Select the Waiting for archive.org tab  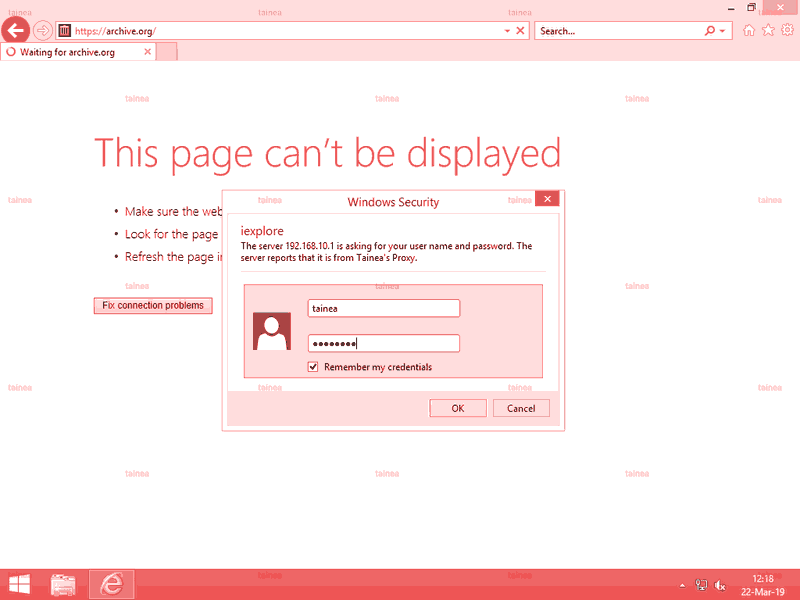point(79,52)
